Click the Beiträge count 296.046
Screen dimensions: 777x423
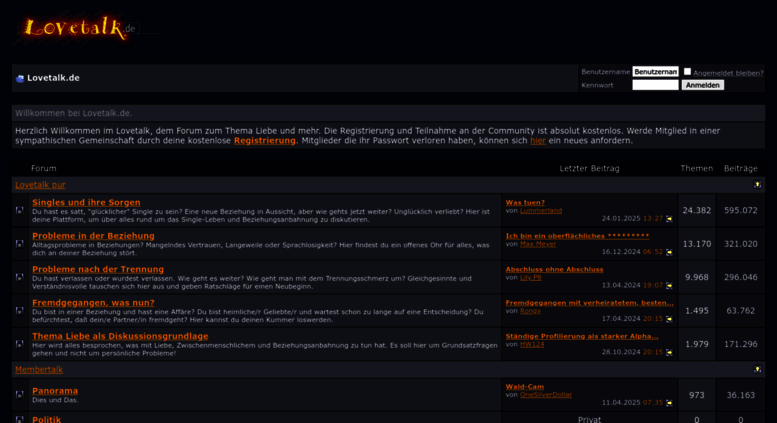click(740, 277)
